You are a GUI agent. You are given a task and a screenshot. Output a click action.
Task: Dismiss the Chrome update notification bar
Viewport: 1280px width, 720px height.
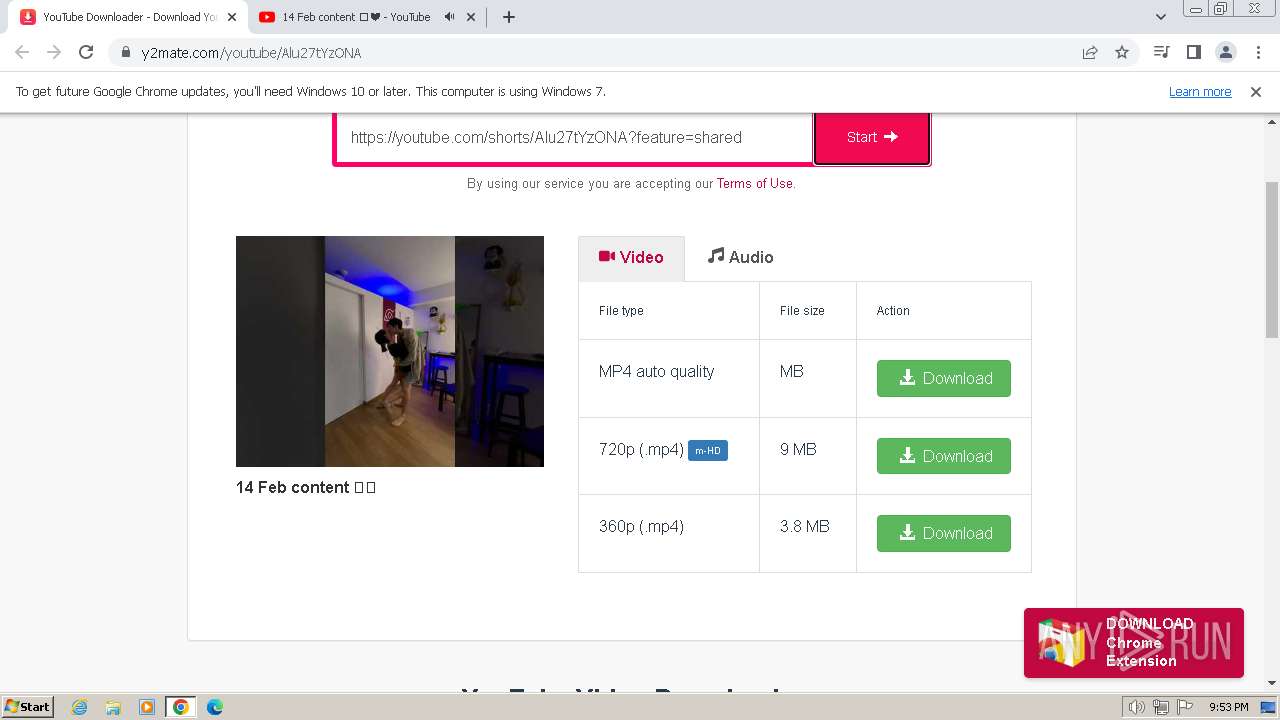click(x=1256, y=92)
